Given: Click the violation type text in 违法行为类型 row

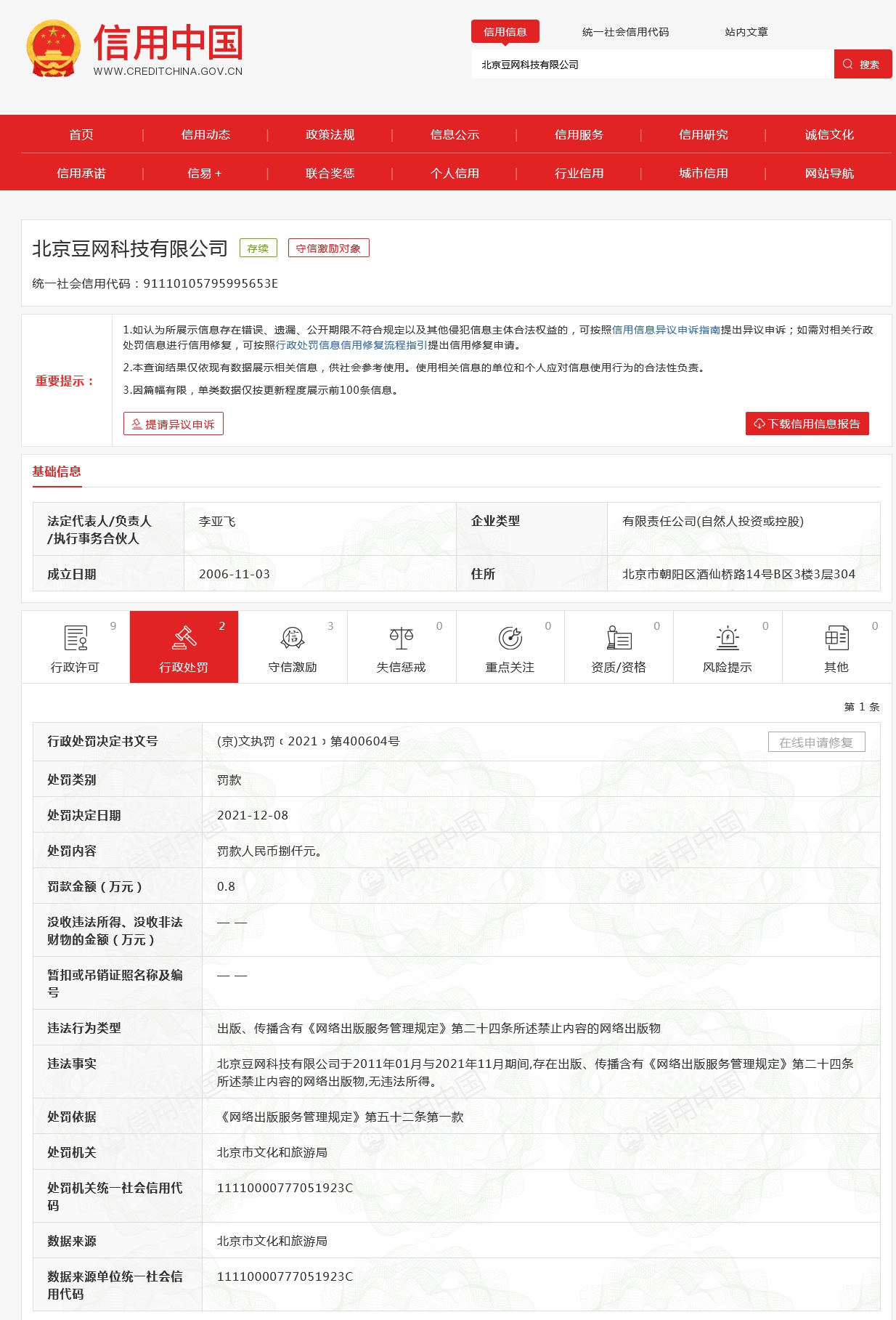Looking at the screenshot, I should [439, 1028].
